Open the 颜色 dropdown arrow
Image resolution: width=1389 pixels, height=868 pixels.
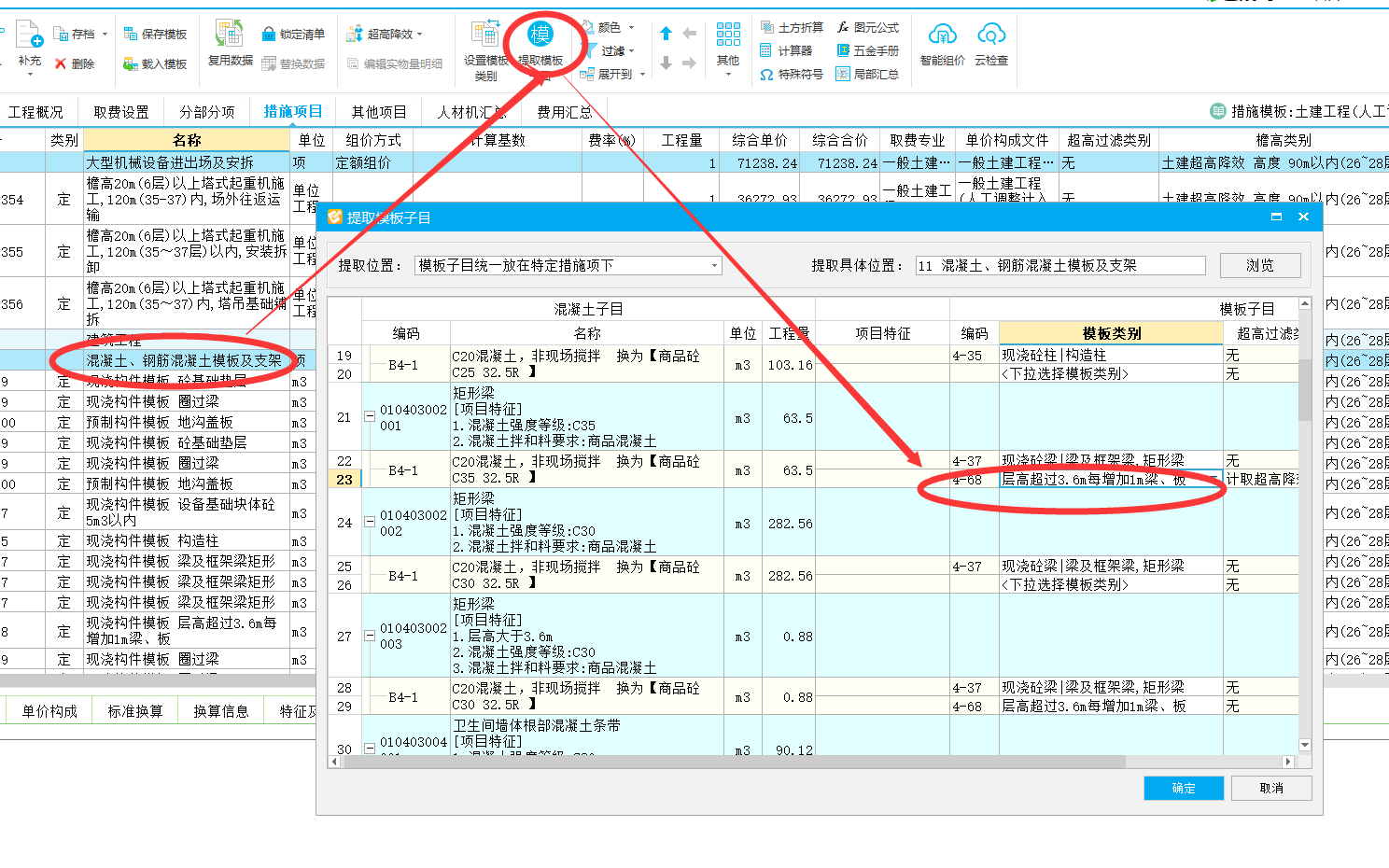click(631, 28)
